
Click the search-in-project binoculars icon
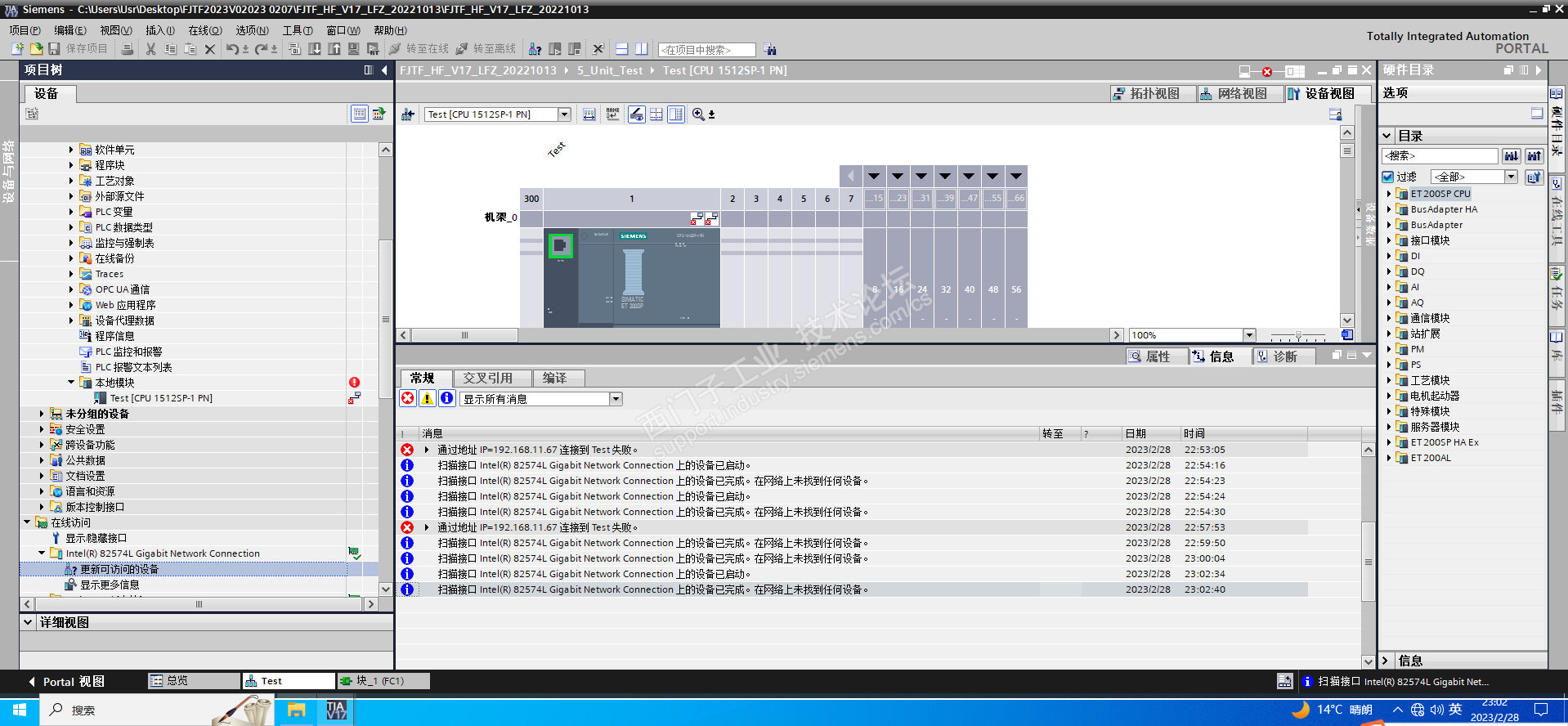click(770, 50)
